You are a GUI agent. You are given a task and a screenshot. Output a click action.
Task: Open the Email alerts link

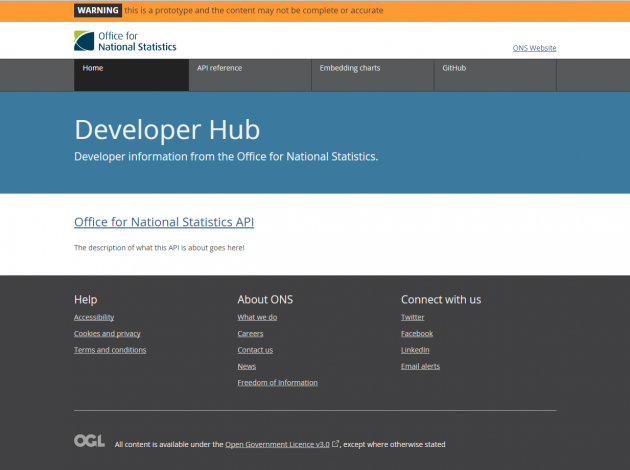pyautogui.click(x=420, y=366)
